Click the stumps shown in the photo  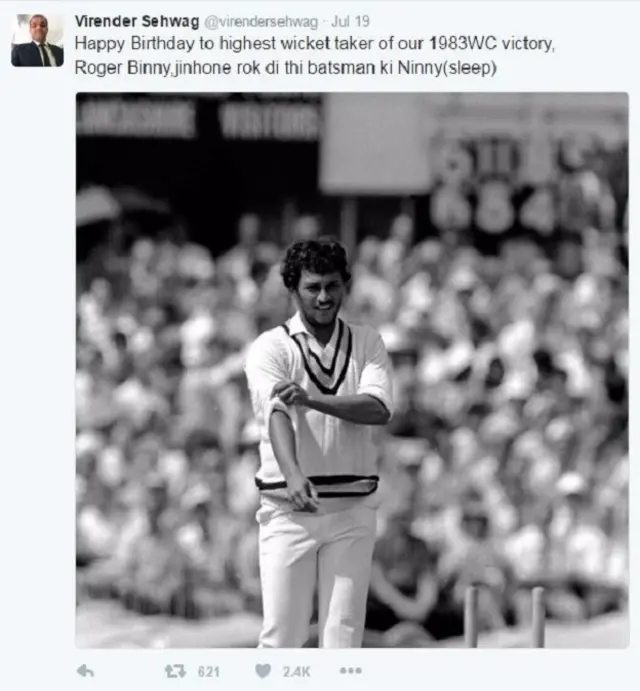point(505,615)
